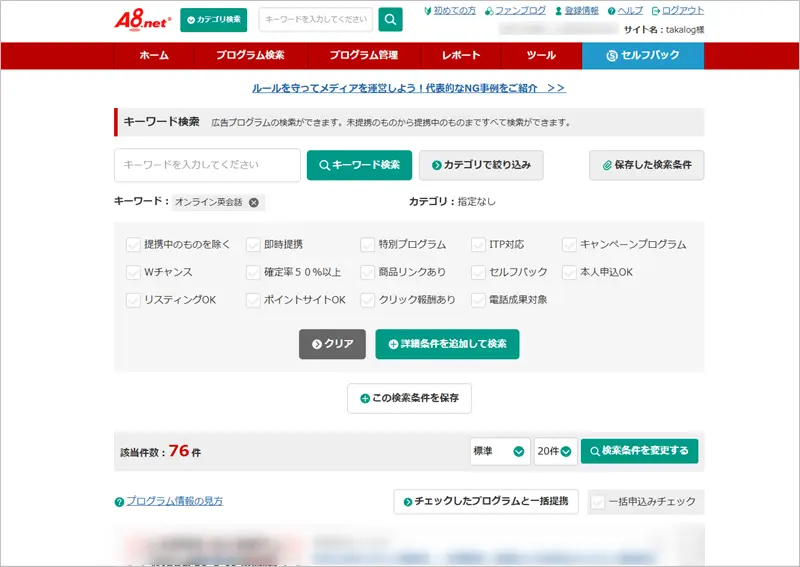Focus the main keyword input field
The width and height of the screenshot is (800, 567).
click(207, 165)
